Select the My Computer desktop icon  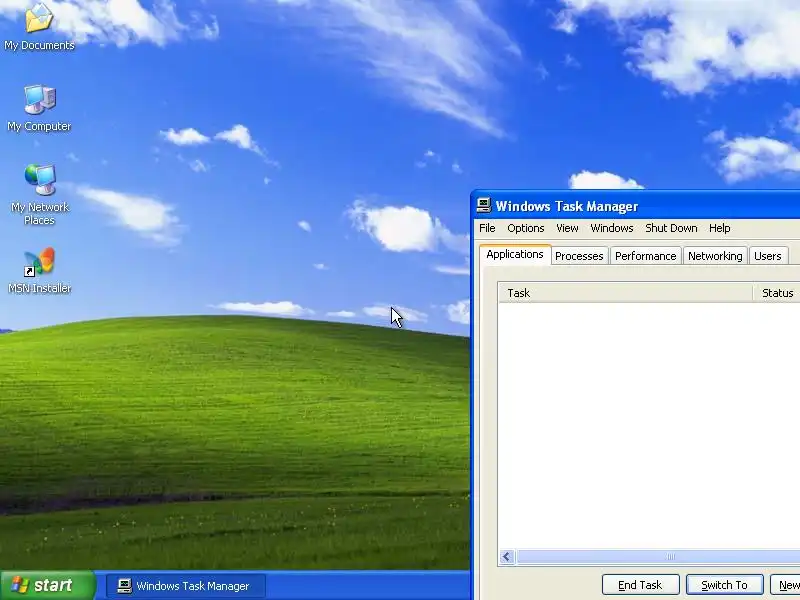point(39,108)
